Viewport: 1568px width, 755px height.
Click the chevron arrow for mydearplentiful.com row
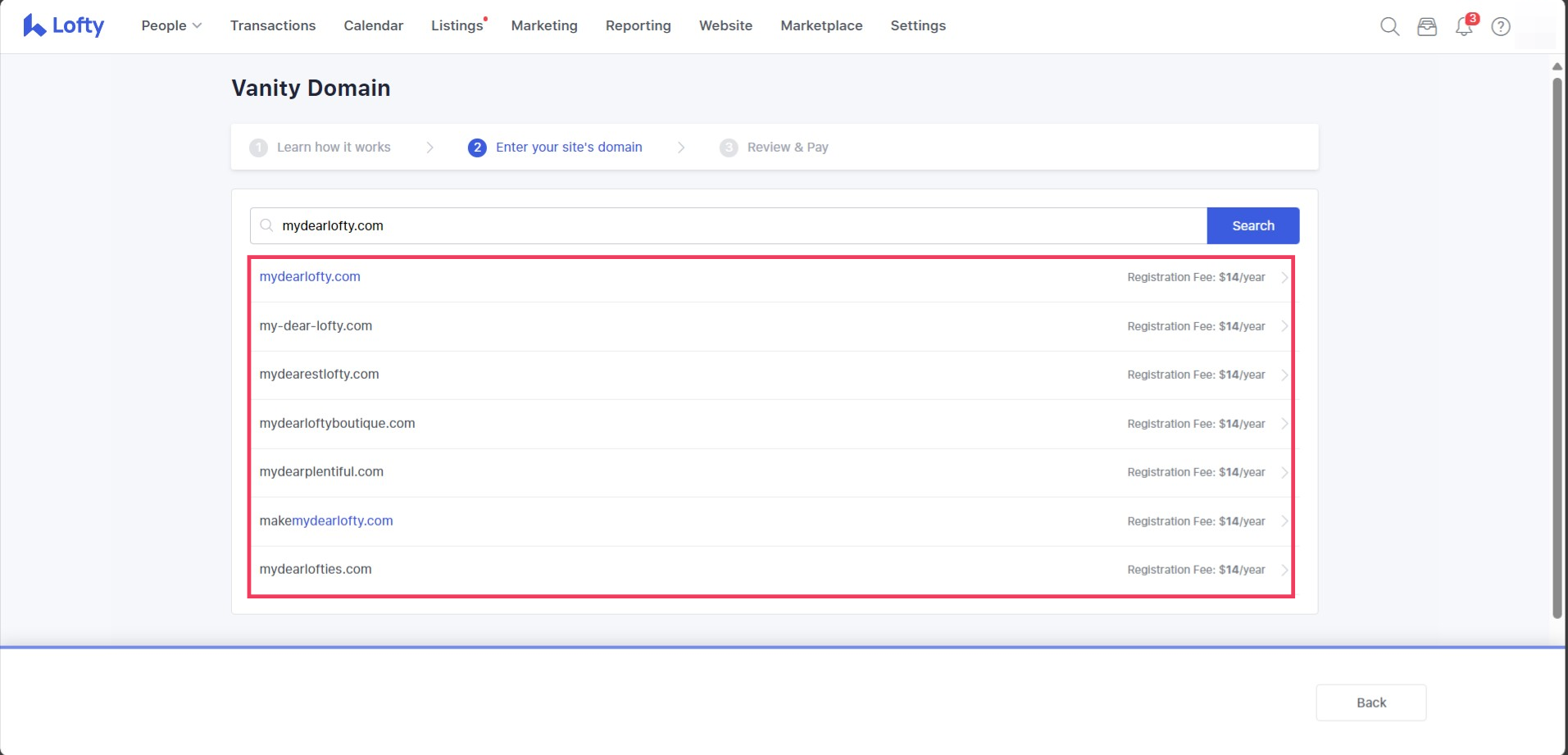tap(1284, 472)
